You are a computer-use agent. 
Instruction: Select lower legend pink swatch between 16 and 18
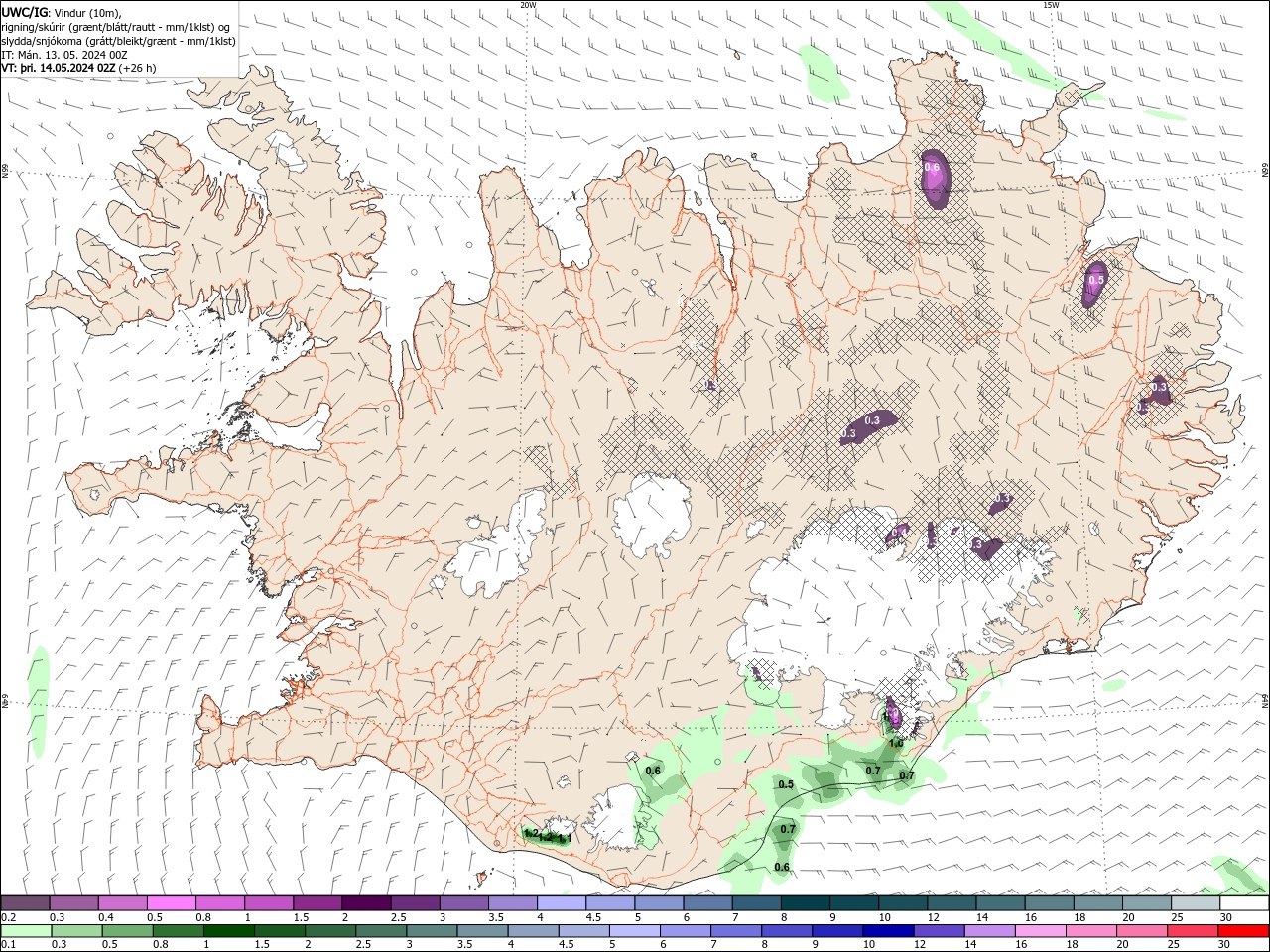coord(1039,931)
